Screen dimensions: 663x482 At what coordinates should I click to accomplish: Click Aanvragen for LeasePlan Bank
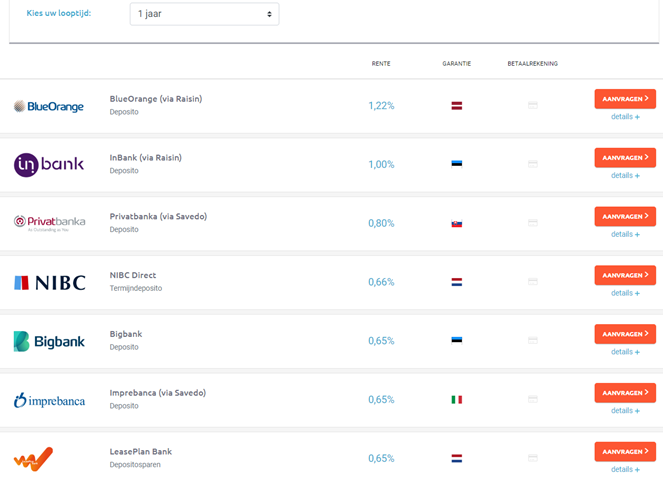pos(625,452)
